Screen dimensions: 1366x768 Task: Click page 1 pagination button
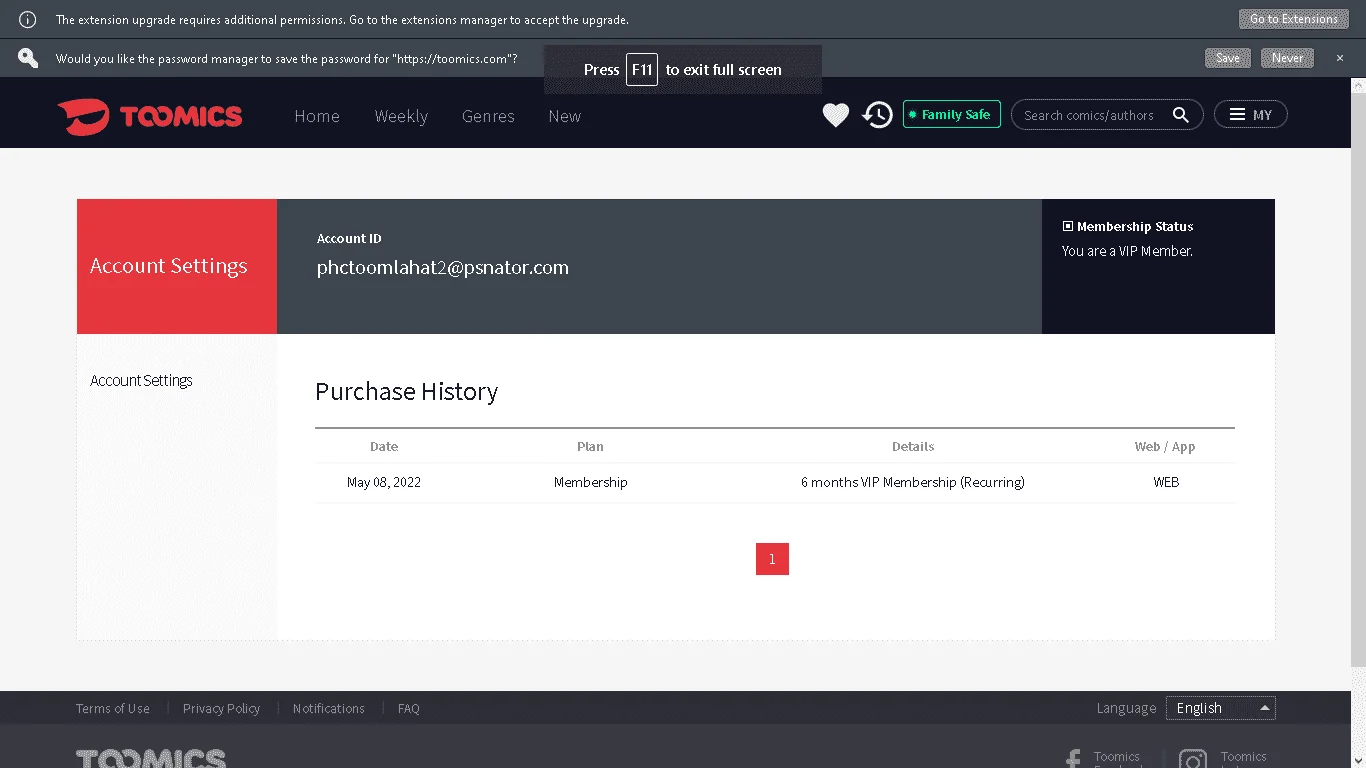(772, 559)
